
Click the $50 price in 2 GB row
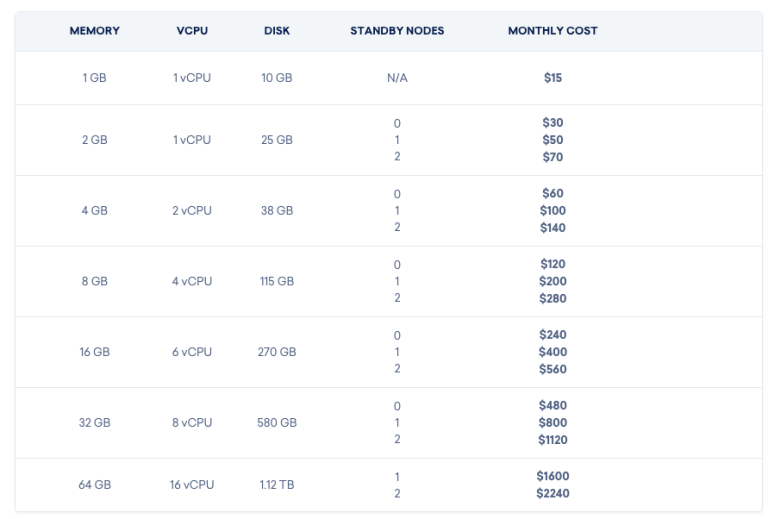pos(552,140)
